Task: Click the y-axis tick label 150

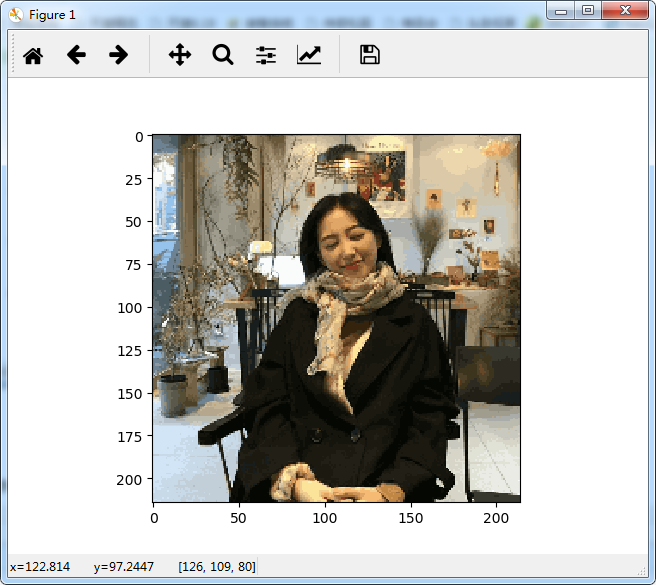Action: point(130,394)
